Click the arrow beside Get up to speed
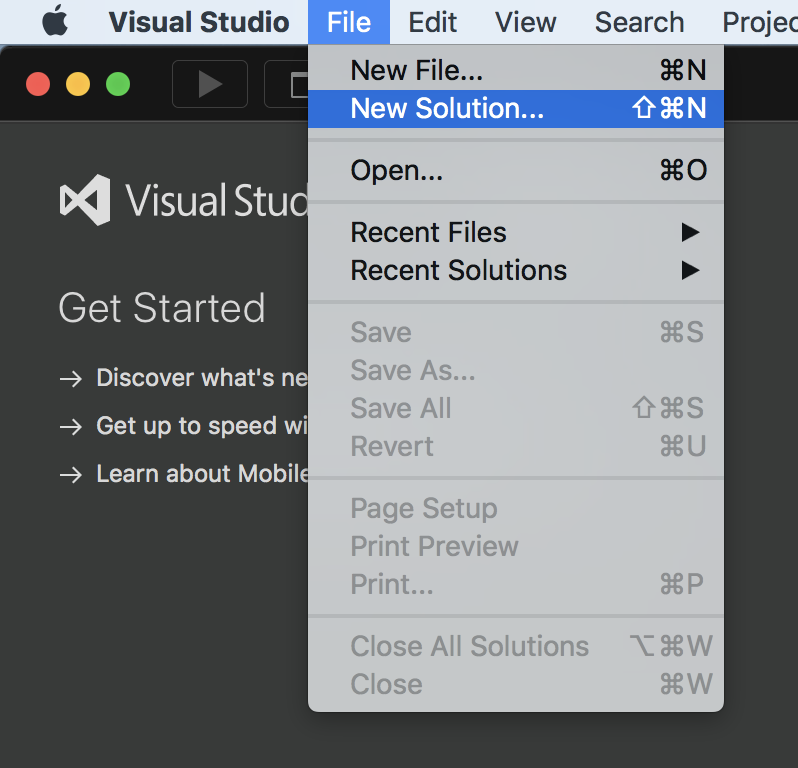The image size is (798, 768). (70, 426)
